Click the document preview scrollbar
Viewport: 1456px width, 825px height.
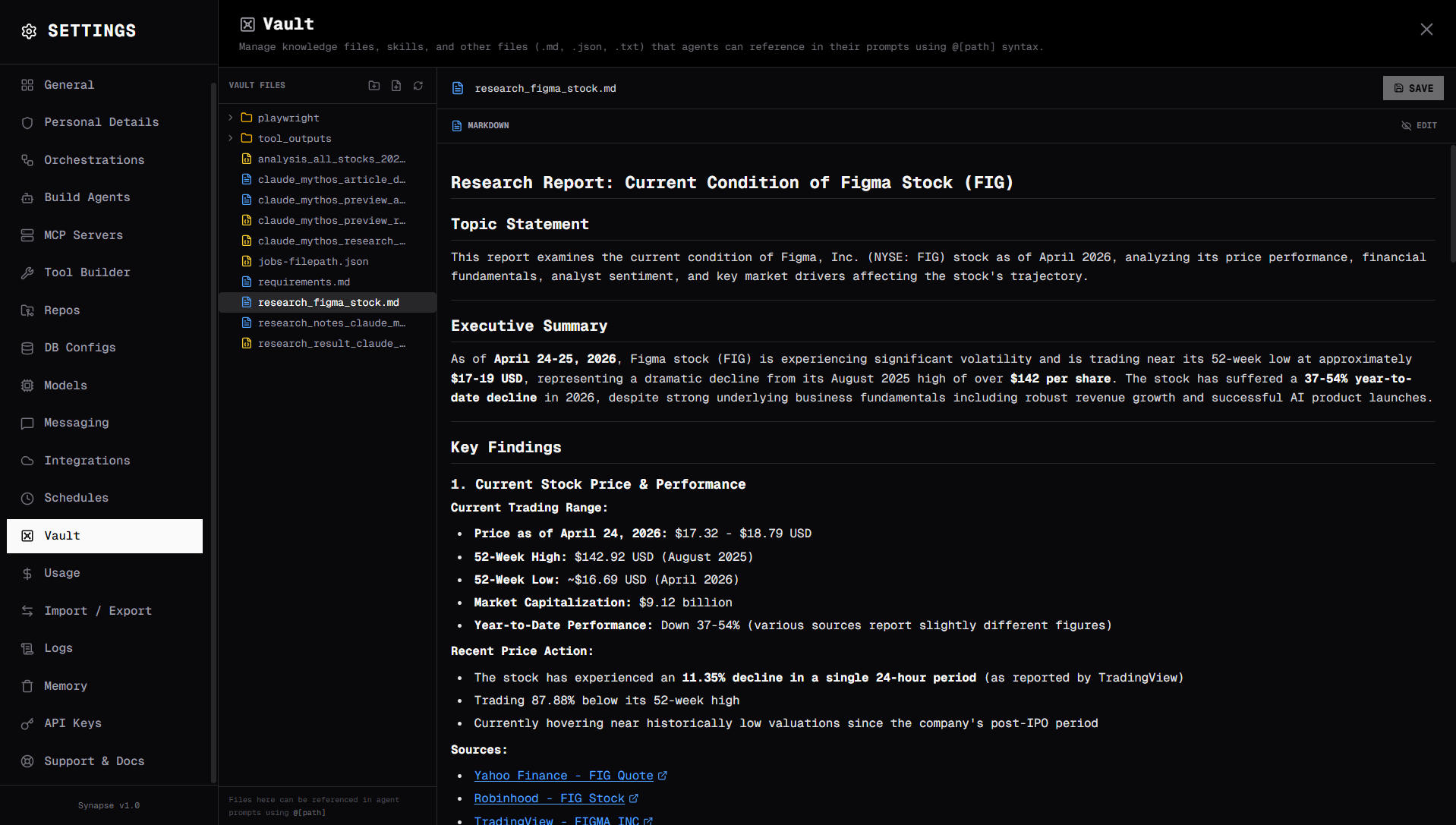1452,205
